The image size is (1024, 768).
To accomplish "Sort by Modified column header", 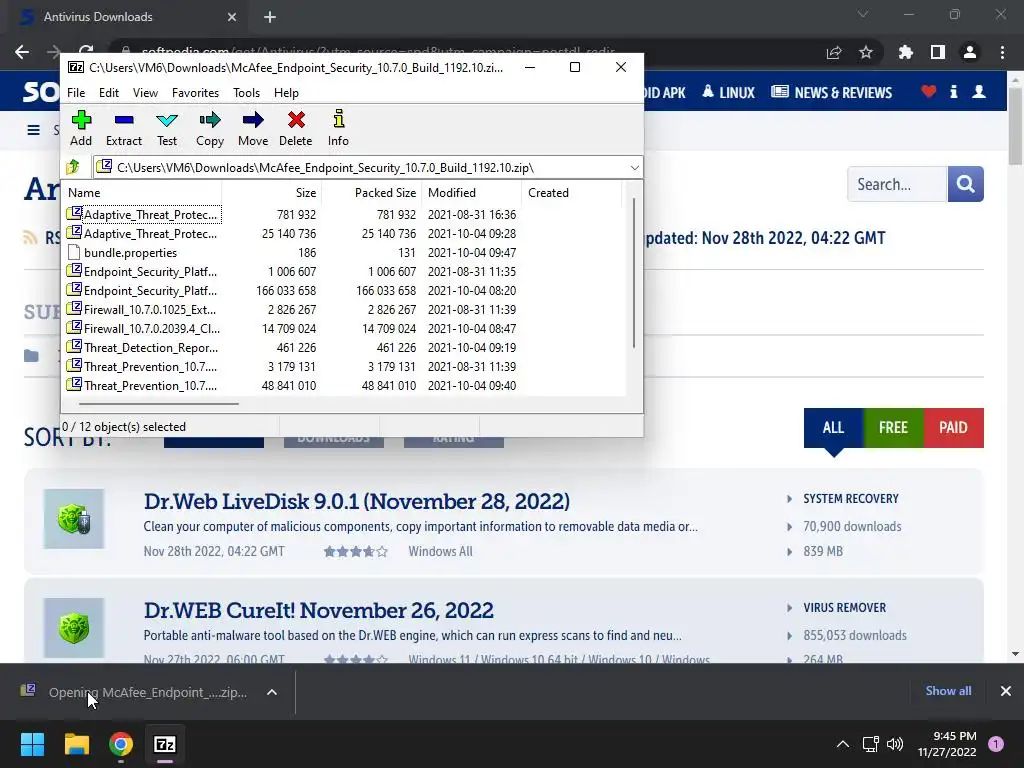I will 471,193.
